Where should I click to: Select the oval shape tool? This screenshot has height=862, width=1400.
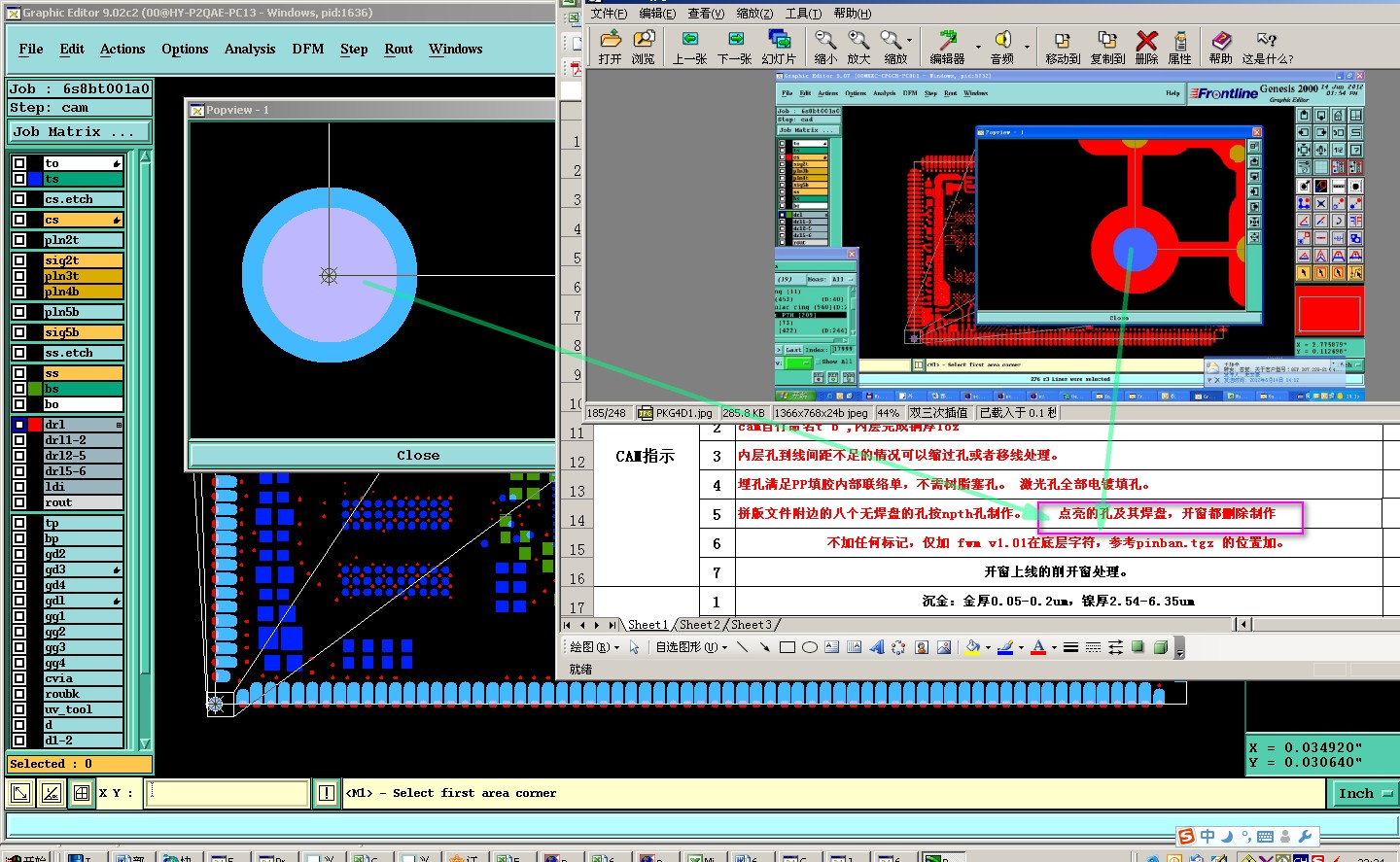coord(809,647)
